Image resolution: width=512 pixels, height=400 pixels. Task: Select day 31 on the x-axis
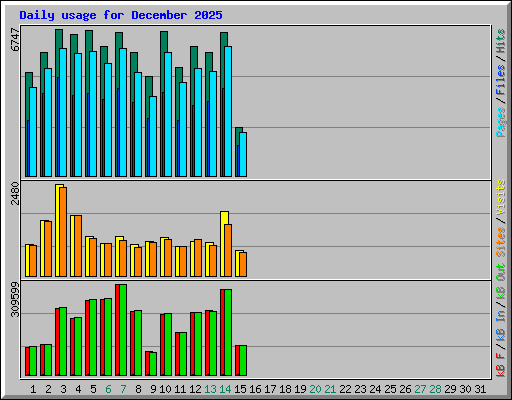[x=480, y=389]
